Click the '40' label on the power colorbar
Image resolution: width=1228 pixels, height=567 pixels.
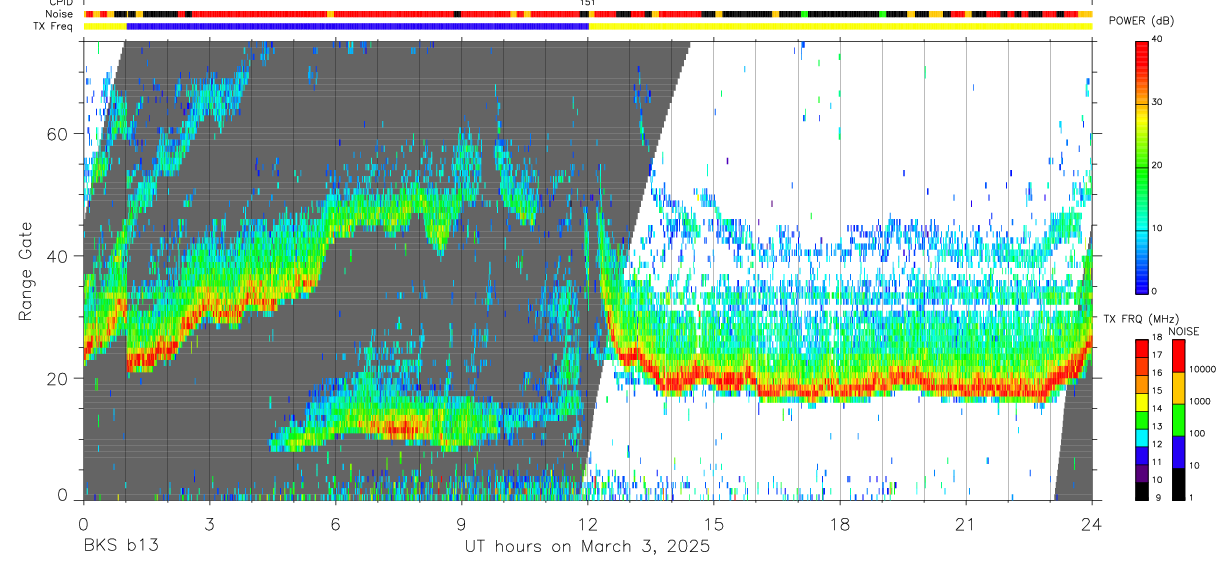pos(1157,39)
